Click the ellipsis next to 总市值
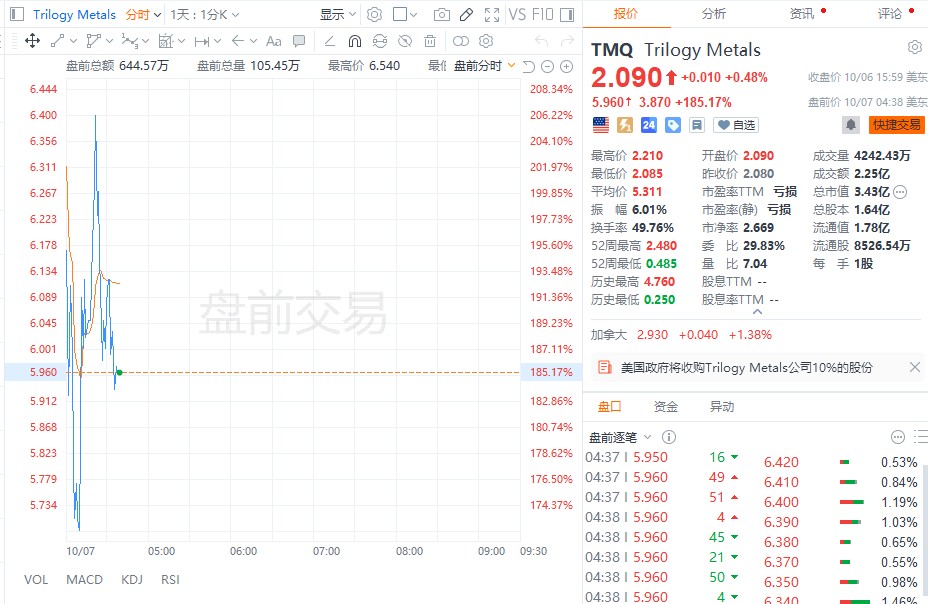The image size is (928, 604). point(900,192)
